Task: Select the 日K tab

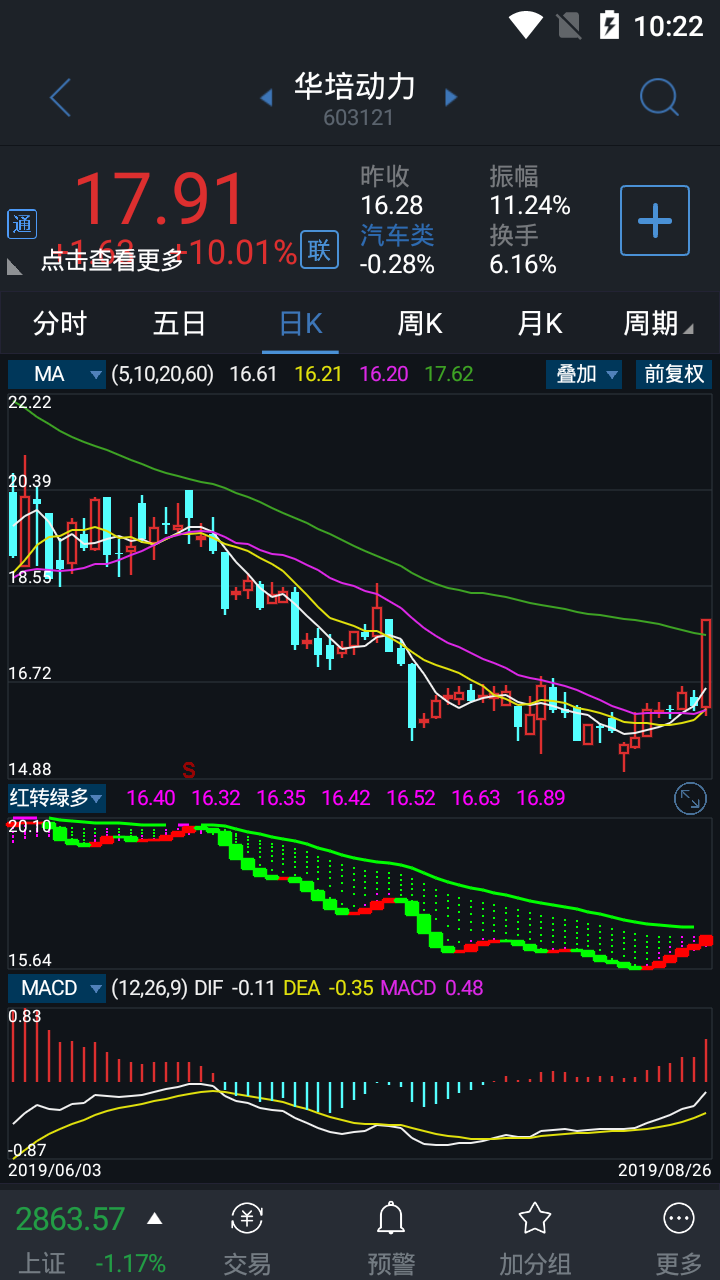Action: click(300, 323)
